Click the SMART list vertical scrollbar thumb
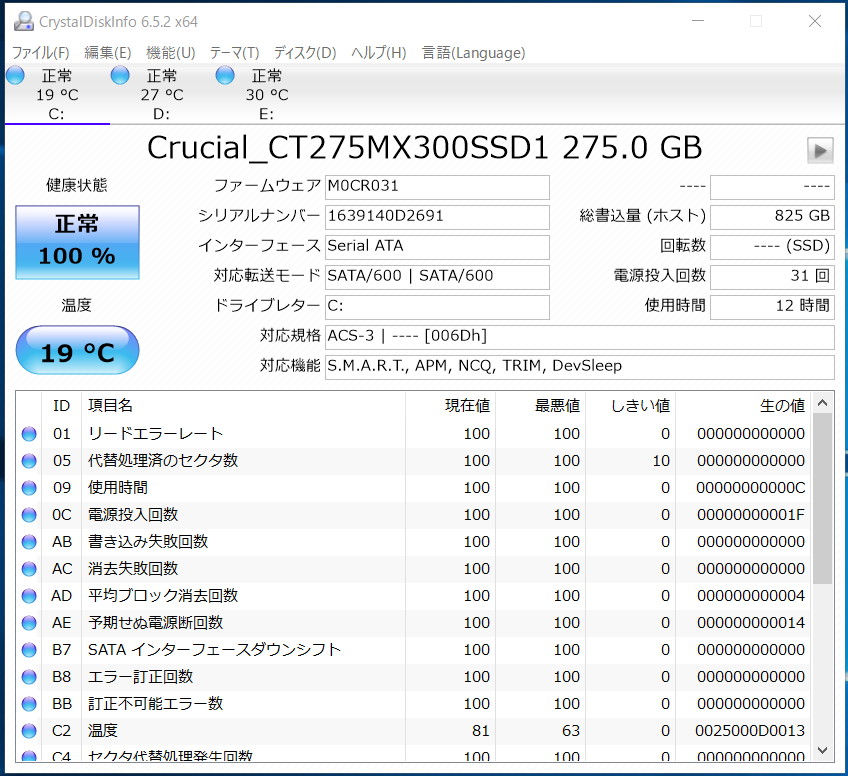 pos(823,499)
